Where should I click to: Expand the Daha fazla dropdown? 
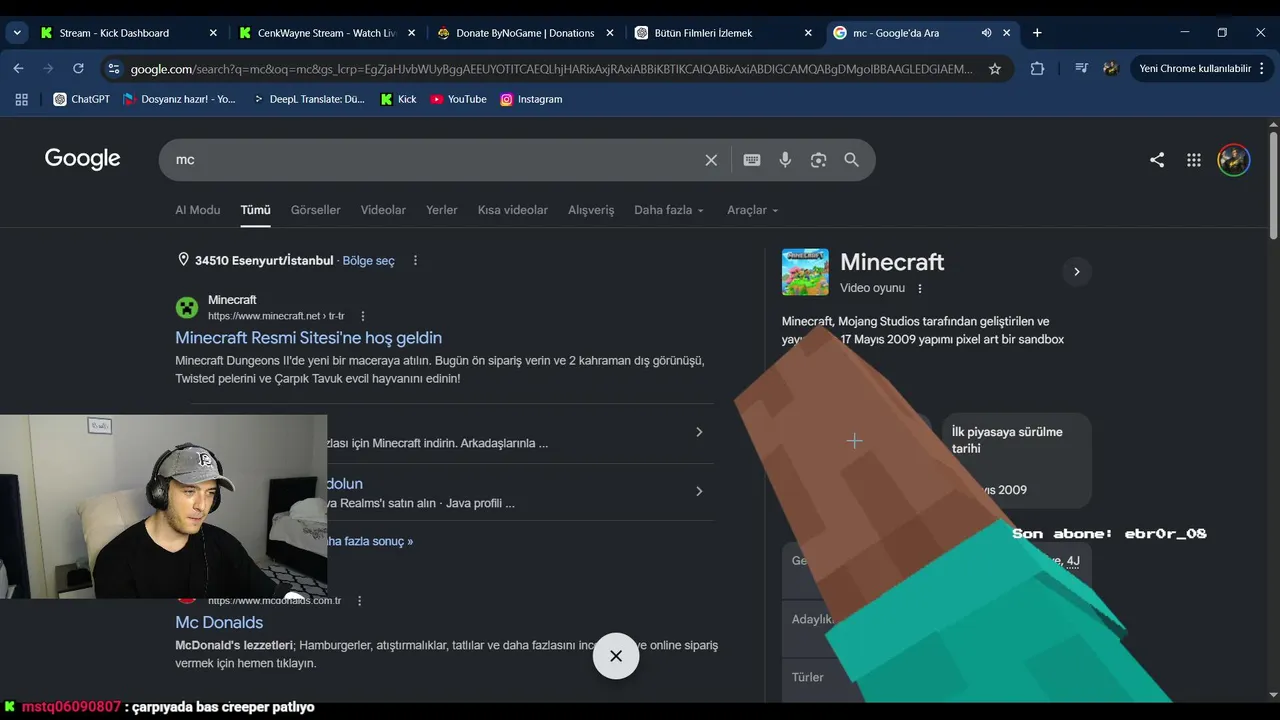point(669,210)
